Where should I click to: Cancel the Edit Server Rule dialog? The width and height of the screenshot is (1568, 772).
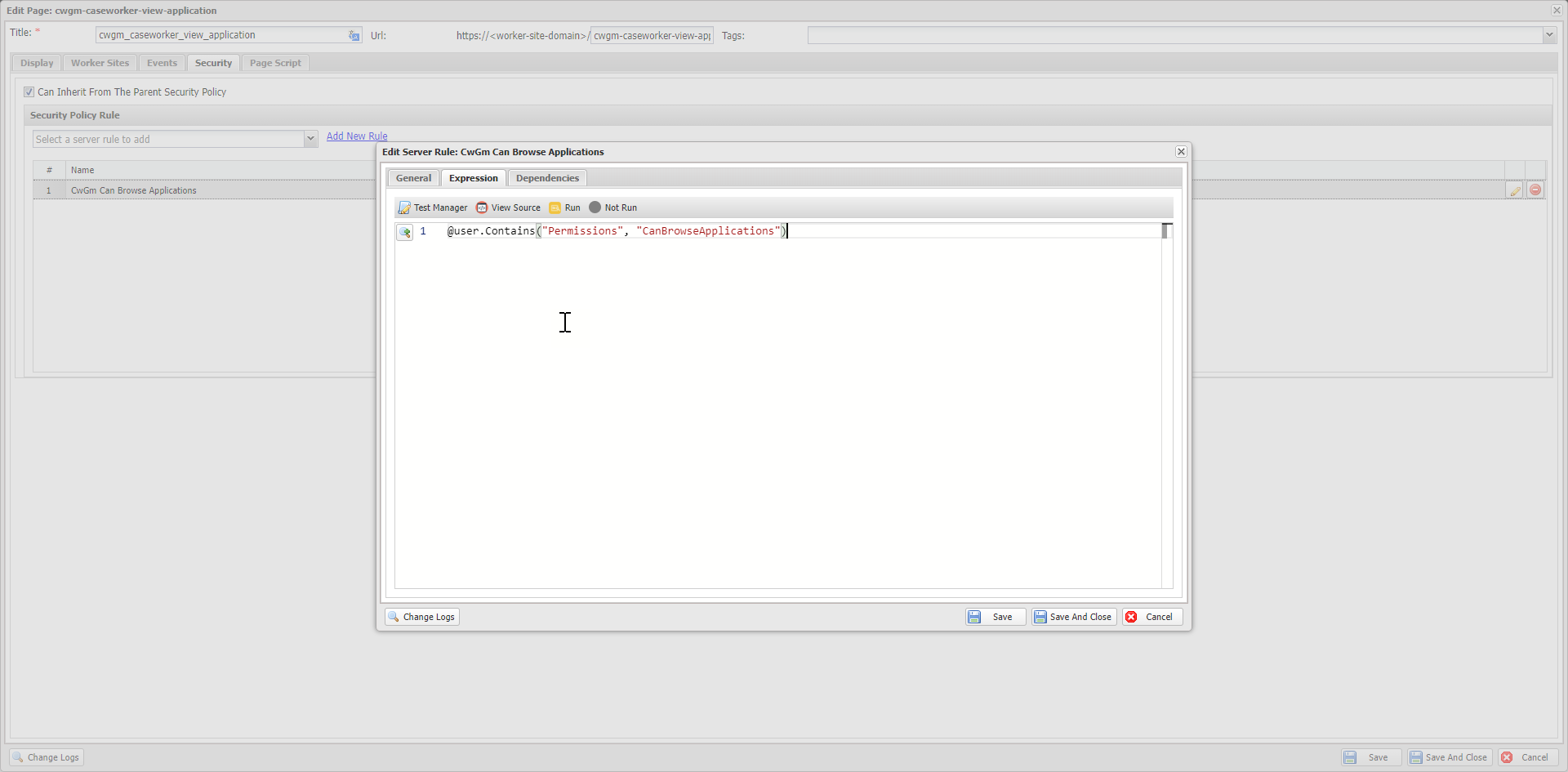[1151, 617]
